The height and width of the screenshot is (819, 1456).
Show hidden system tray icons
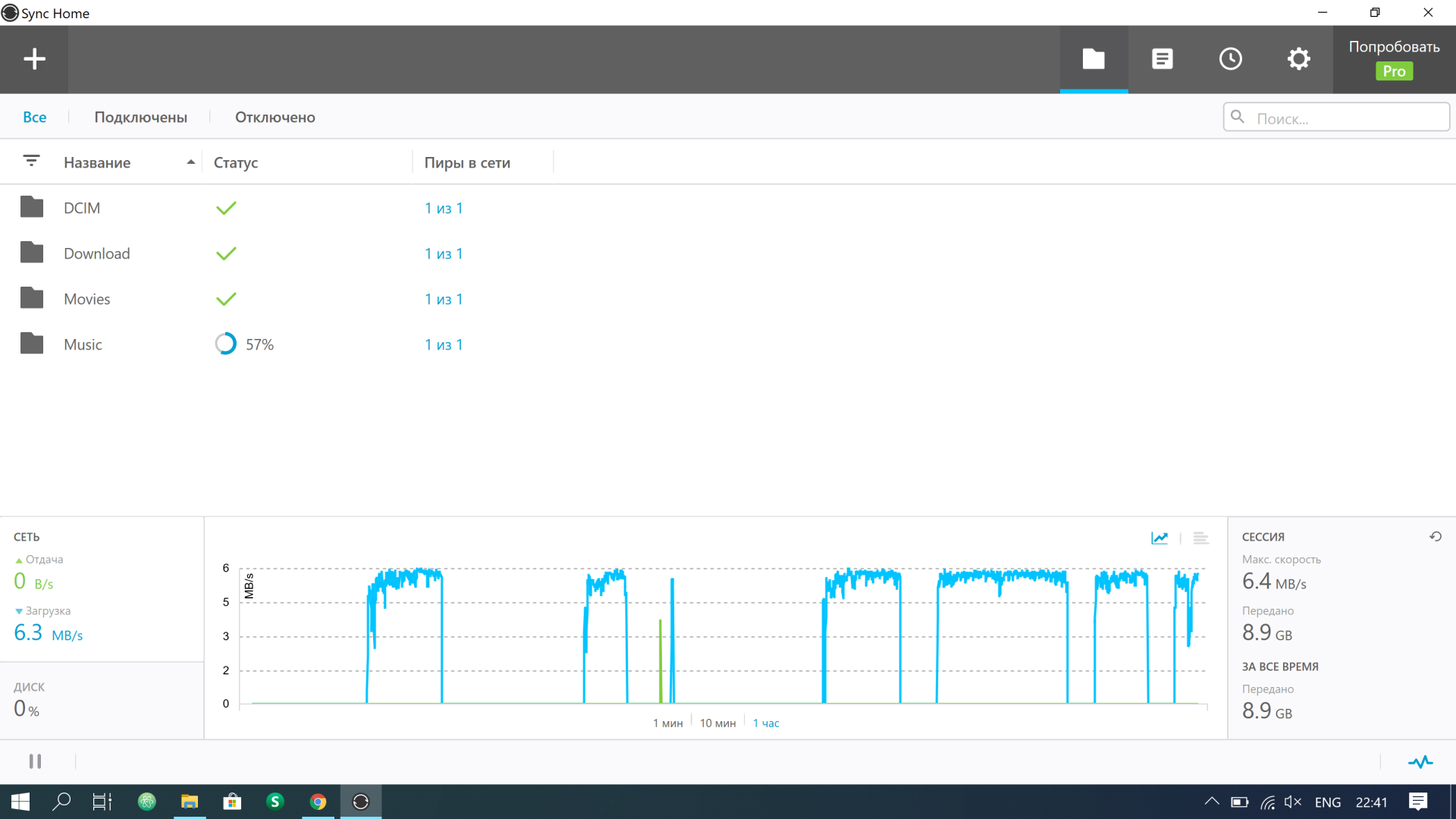click(1212, 802)
